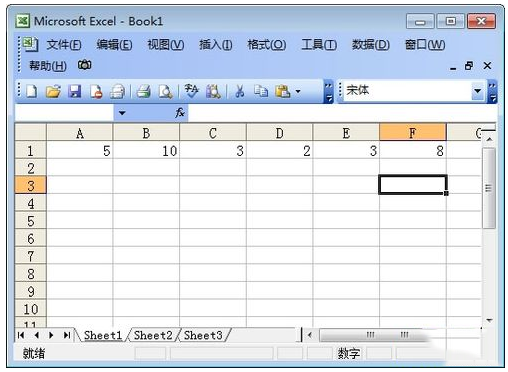
Task: Expand the Formatting toolbar options chevron
Action: coord(492,92)
